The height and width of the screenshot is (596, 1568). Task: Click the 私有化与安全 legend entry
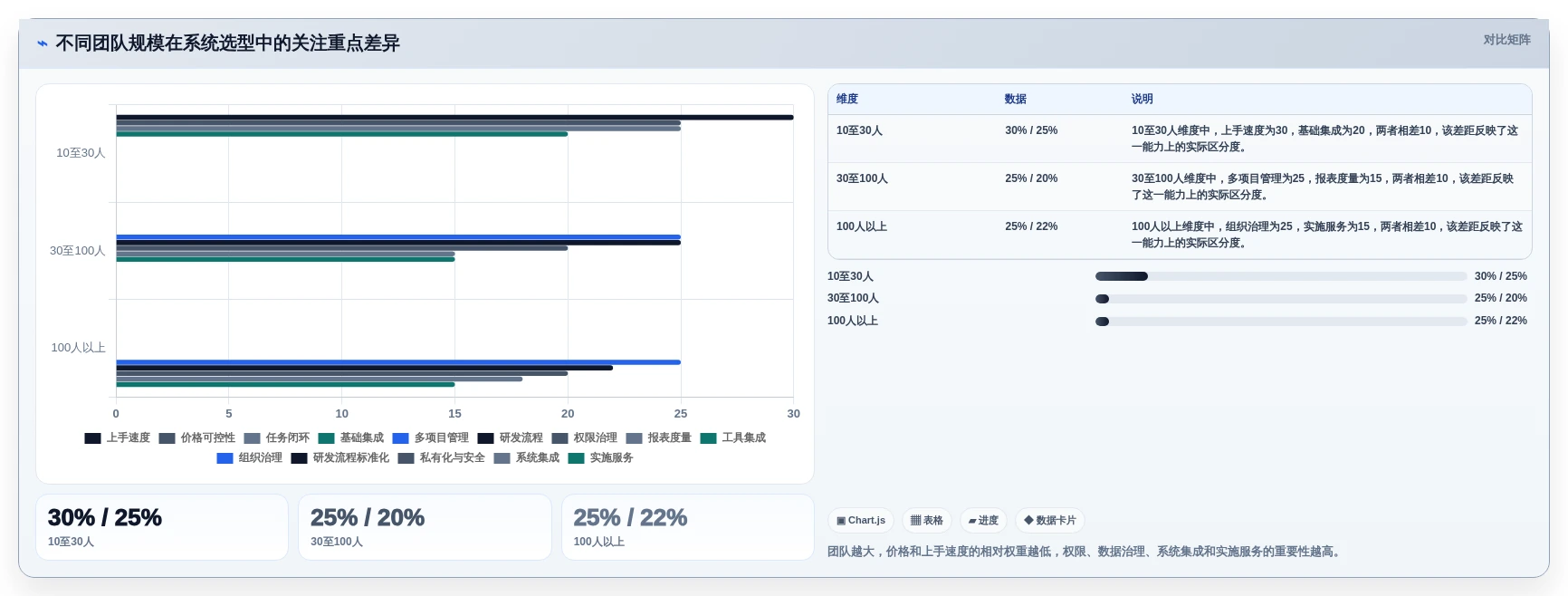[x=442, y=458]
